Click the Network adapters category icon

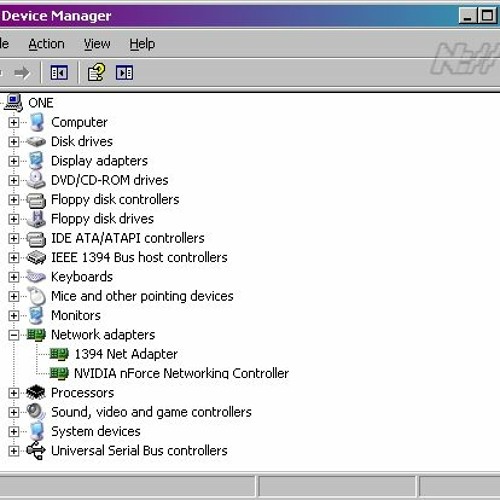pyautogui.click(x=36, y=335)
